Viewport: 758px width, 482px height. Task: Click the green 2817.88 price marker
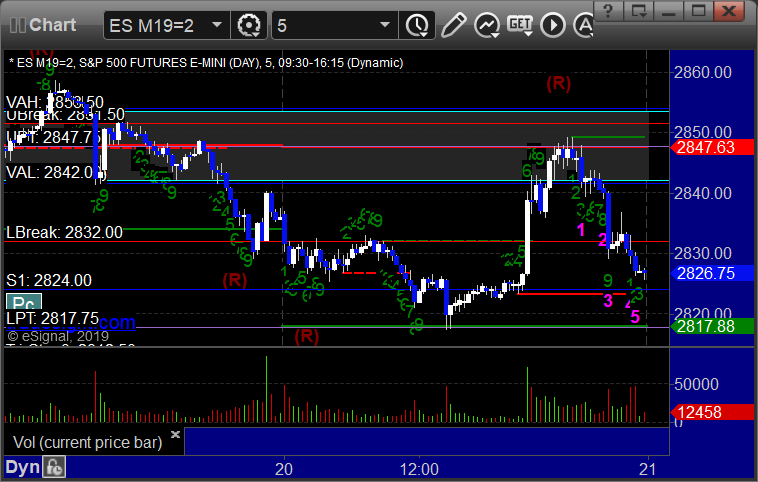pyautogui.click(x=712, y=326)
